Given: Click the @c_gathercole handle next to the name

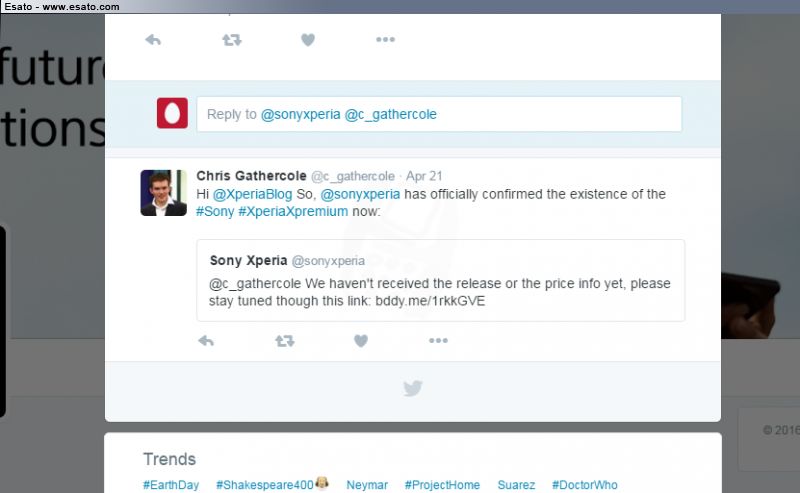Looking at the screenshot, I should coord(353,177).
